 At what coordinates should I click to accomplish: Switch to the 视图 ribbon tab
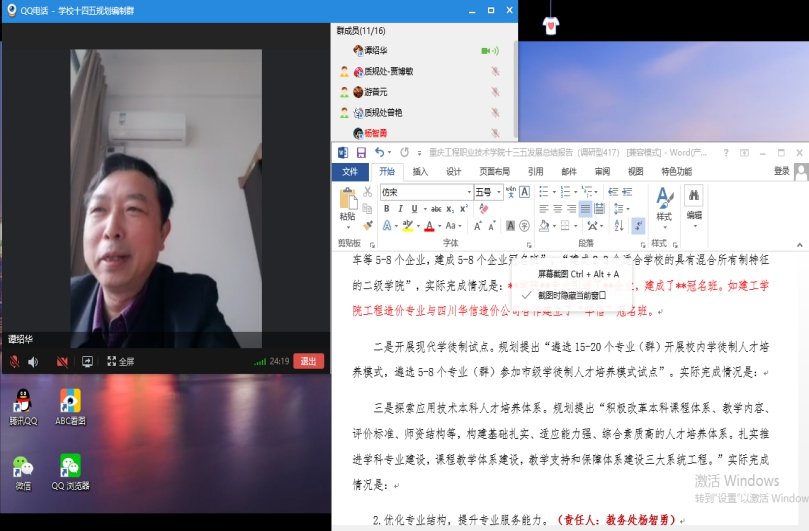pyautogui.click(x=635, y=171)
